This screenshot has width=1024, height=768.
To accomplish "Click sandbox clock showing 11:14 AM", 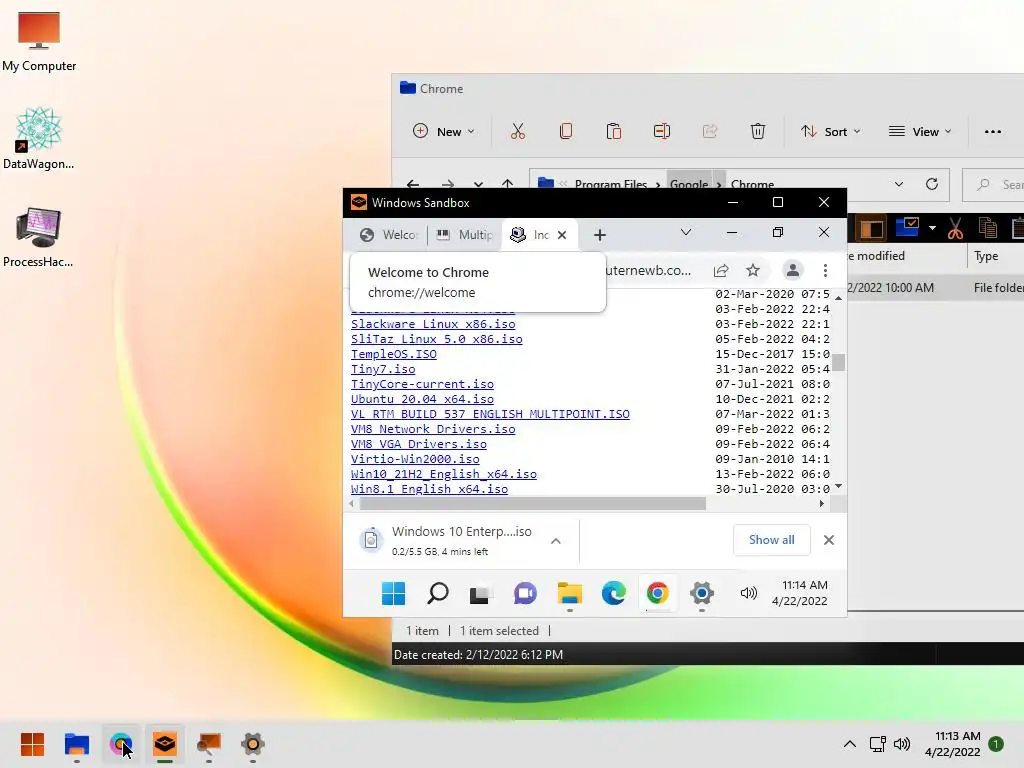I will (x=799, y=593).
